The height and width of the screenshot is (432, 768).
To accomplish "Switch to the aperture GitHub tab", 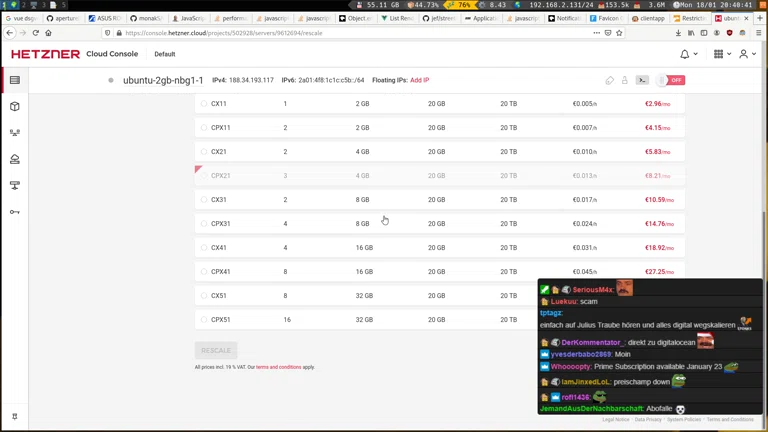I will point(63,18).
